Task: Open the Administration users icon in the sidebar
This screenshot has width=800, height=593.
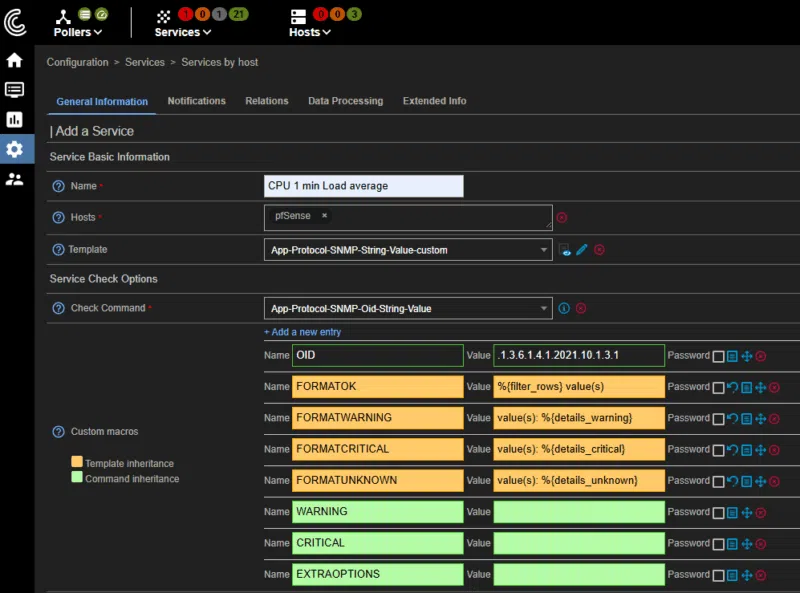Action: 14,179
